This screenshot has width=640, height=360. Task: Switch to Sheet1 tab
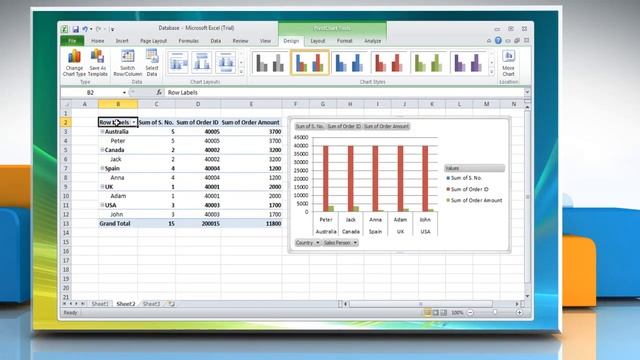[x=100, y=304]
